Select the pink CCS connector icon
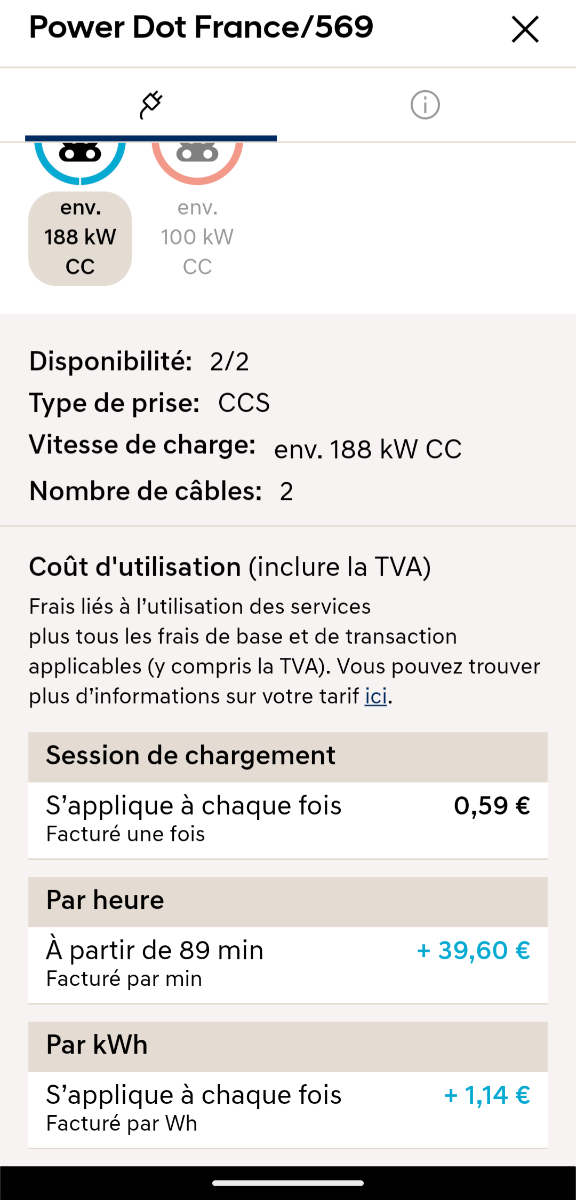576x1200 pixels. click(197, 160)
